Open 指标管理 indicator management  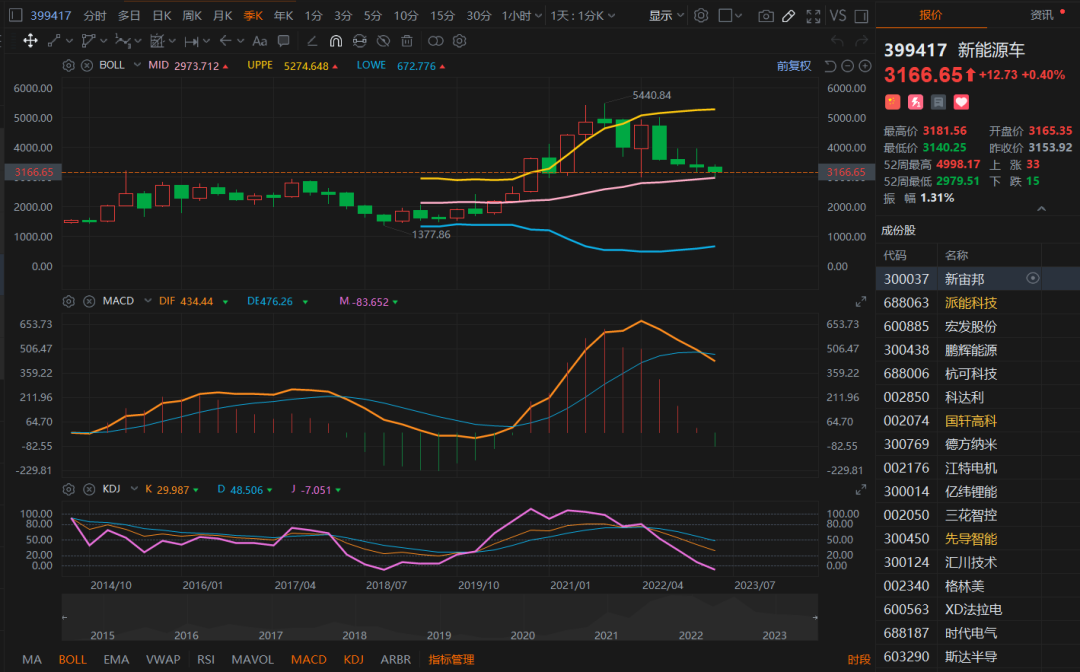[451, 660]
